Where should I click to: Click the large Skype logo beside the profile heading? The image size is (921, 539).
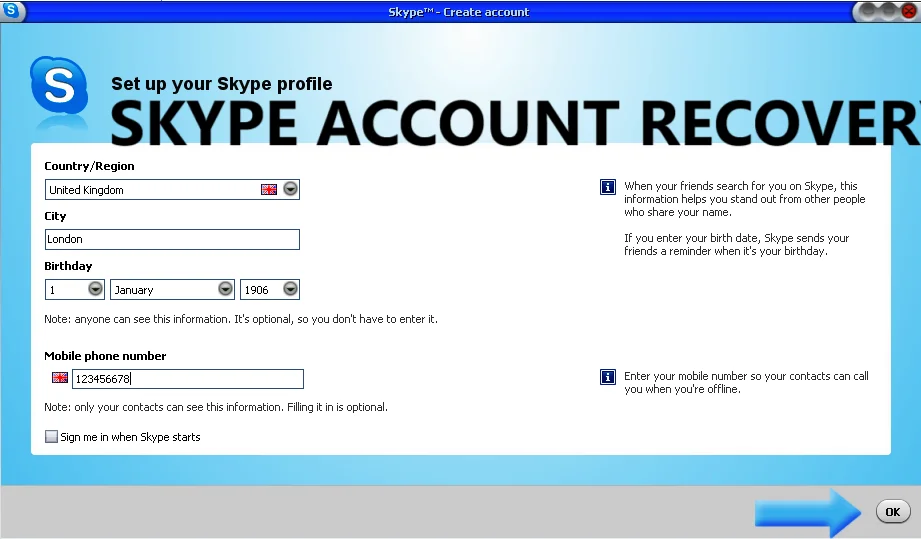(x=59, y=86)
